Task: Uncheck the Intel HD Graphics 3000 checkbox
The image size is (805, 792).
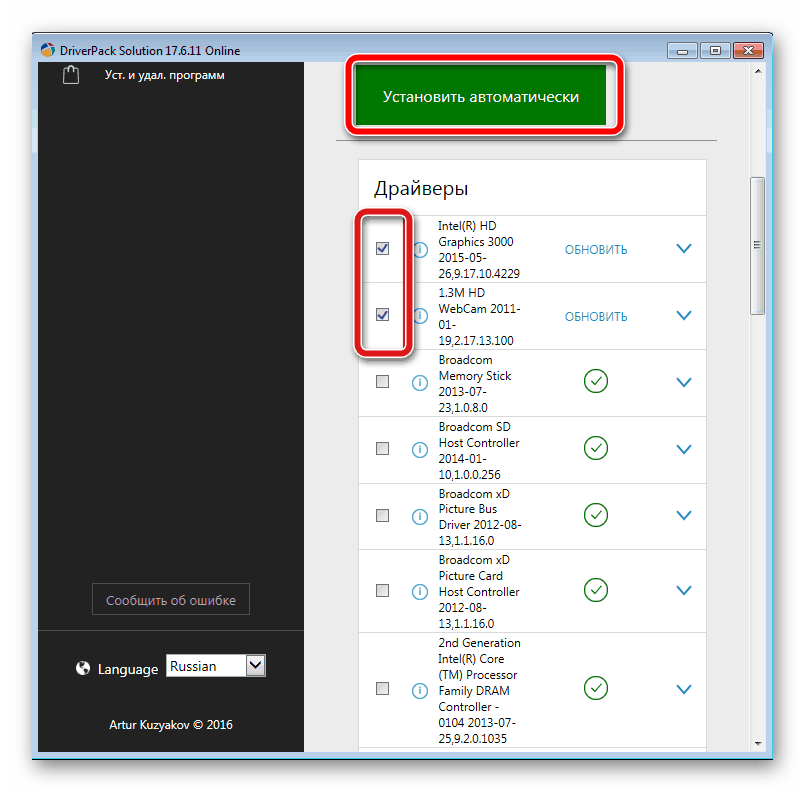Action: click(x=382, y=249)
